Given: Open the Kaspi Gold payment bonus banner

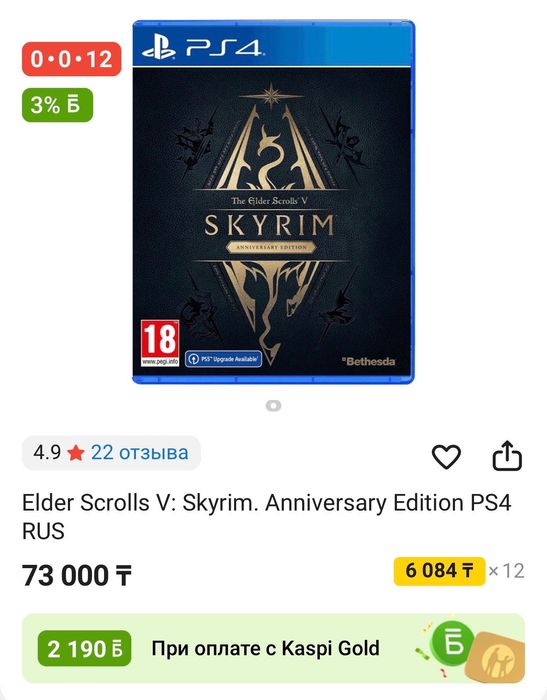Looking at the screenshot, I should [x=273, y=648].
